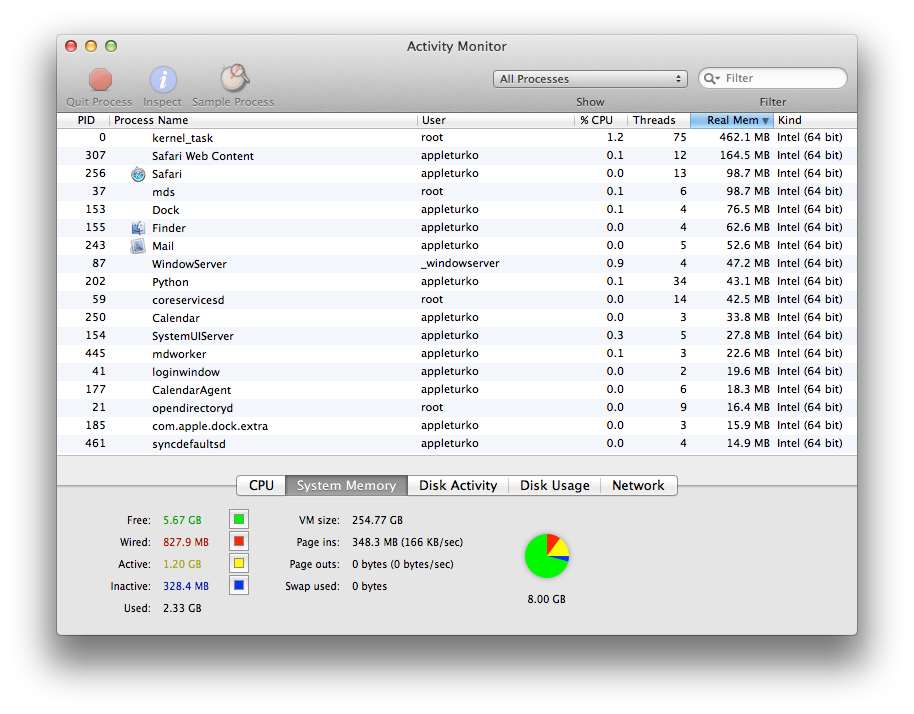
Task: Click the Real Mem sort arrow
Action: click(x=765, y=121)
